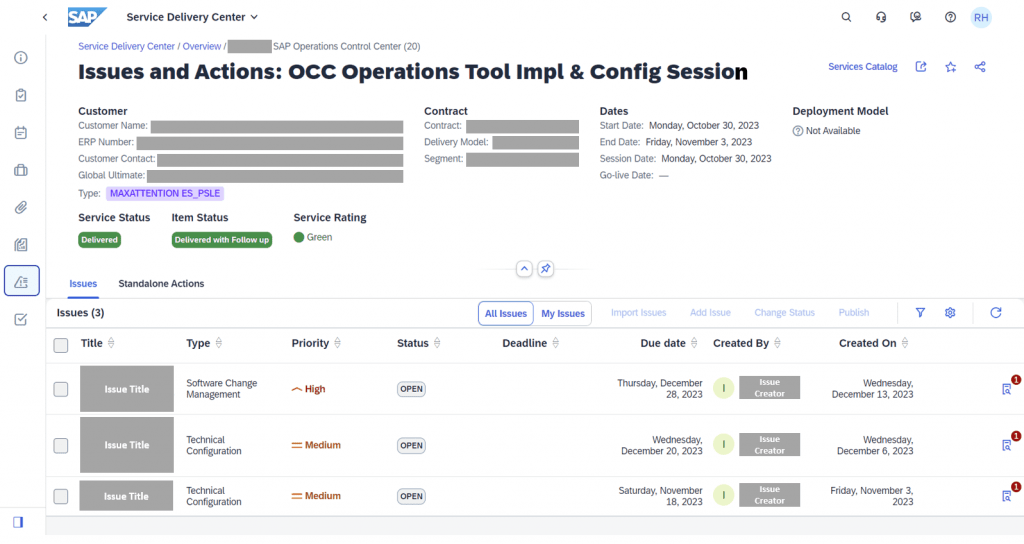Viewport: 1024px width, 544px height.
Task: Tick the select all issues checkbox
Action: click(61, 345)
